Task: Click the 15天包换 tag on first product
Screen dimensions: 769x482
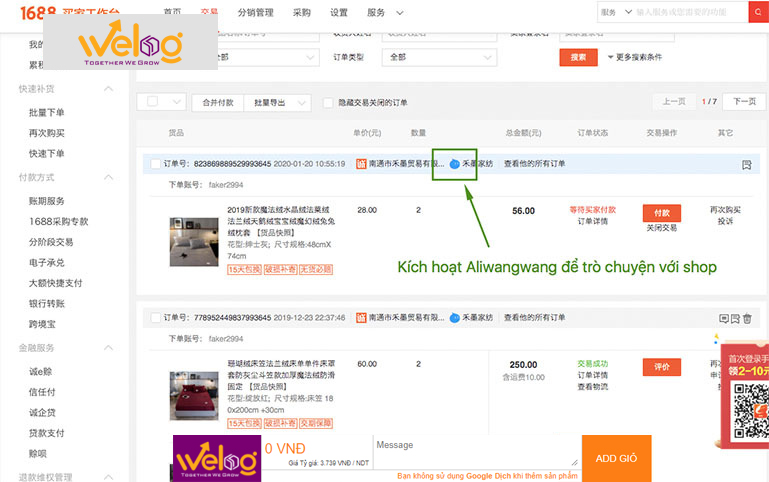Action: (244, 270)
